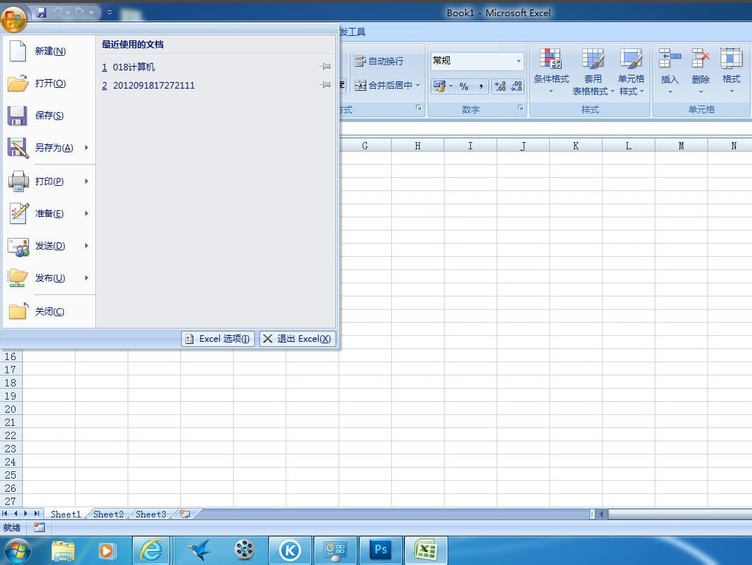This screenshot has width=752, height=565.
Task: Open 单元格样式 cell styles gallery
Action: click(x=631, y=71)
